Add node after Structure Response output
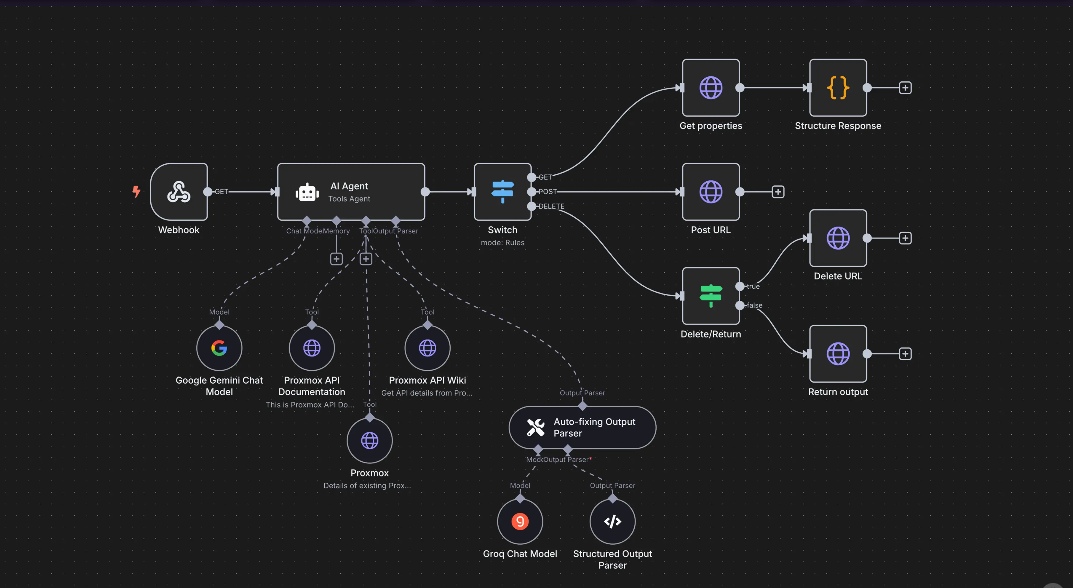This screenshot has height=588, width=1073. point(905,88)
